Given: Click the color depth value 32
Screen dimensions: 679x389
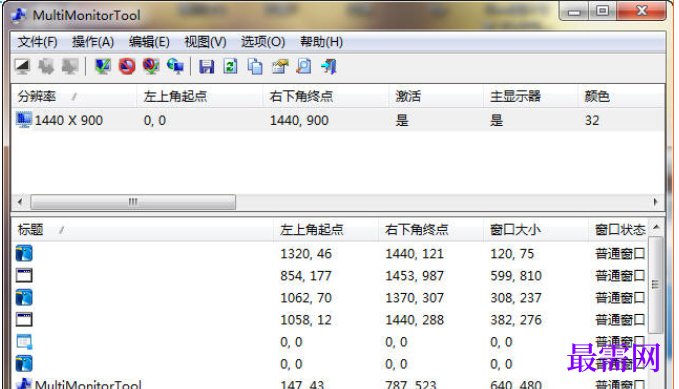Looking at the screenshot, I should [x=592, y=120].
